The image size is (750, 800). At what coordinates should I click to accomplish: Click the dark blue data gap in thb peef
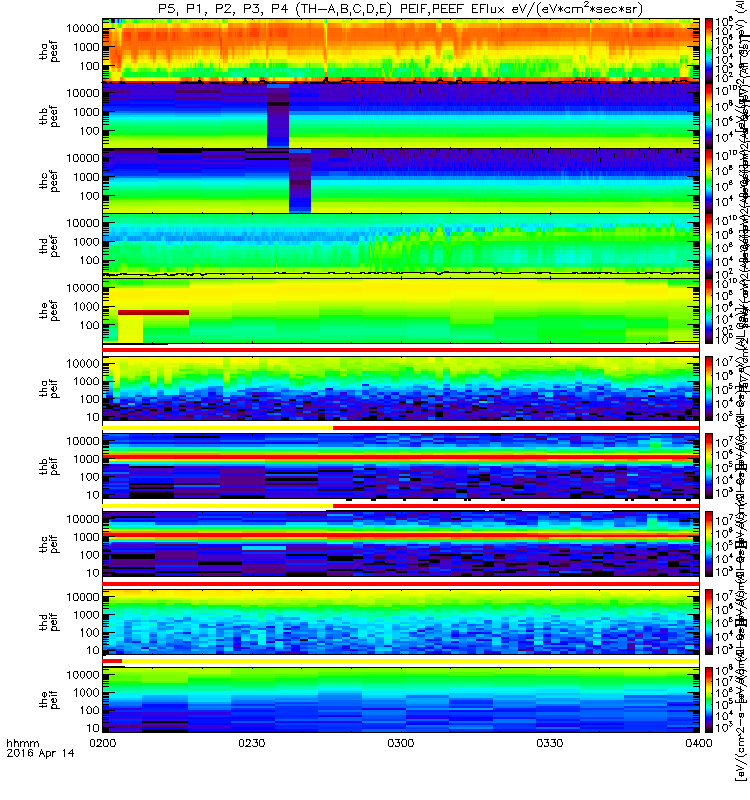coord(278,116)
